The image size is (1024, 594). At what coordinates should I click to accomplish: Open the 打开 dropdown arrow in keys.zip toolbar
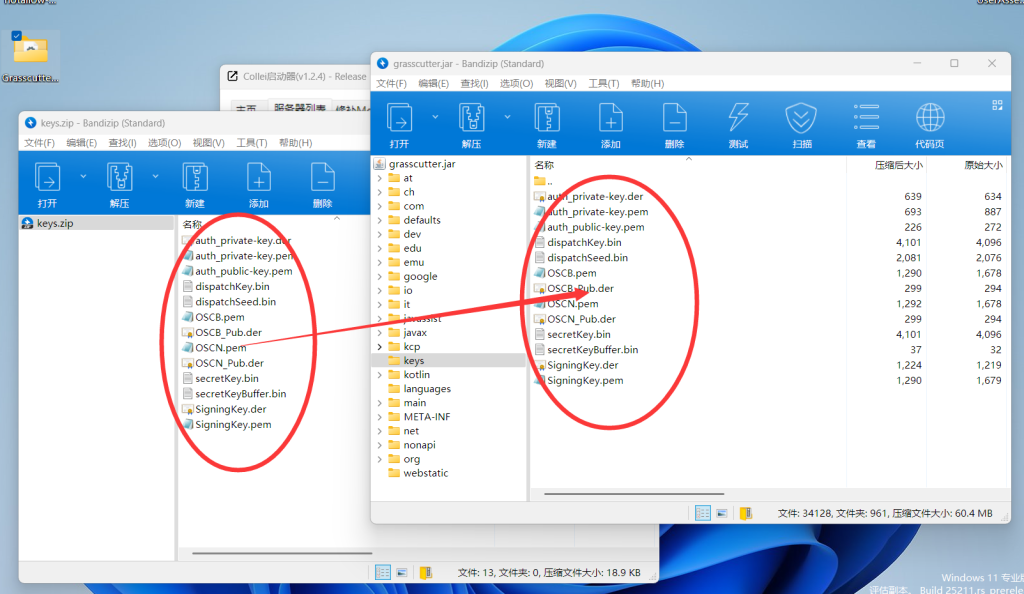click(83, 176)
